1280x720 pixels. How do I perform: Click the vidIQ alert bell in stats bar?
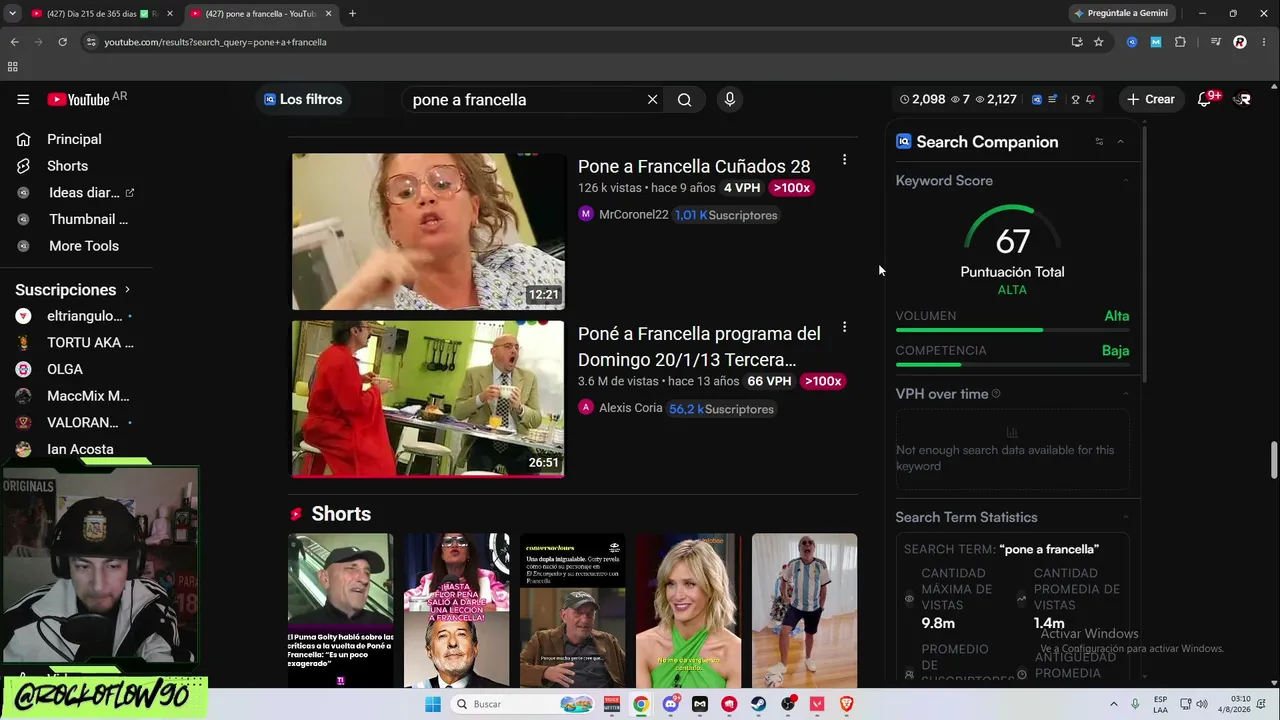(1090, 100)
